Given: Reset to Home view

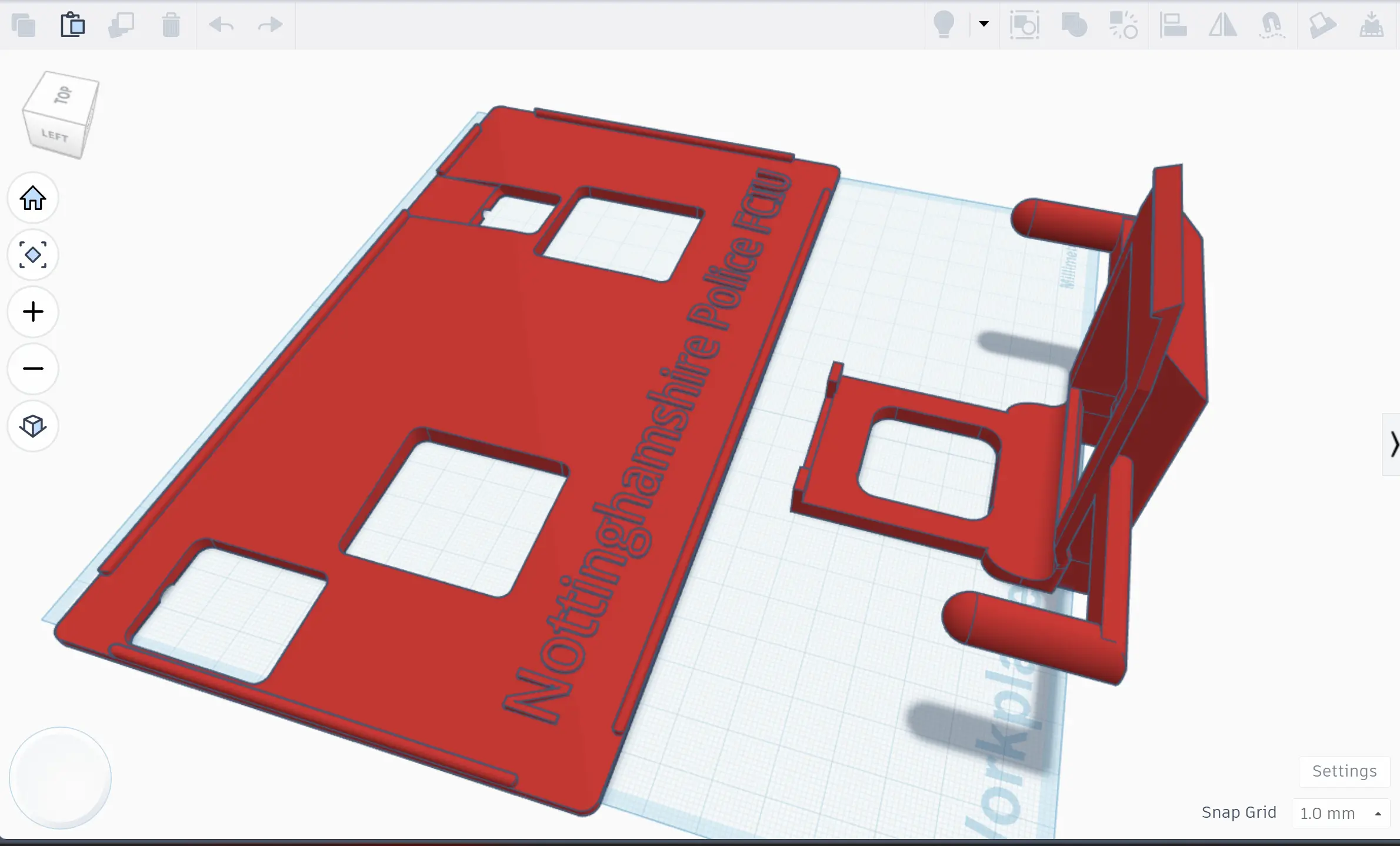Looking at the screenshot, I should (x=33, y=198).
